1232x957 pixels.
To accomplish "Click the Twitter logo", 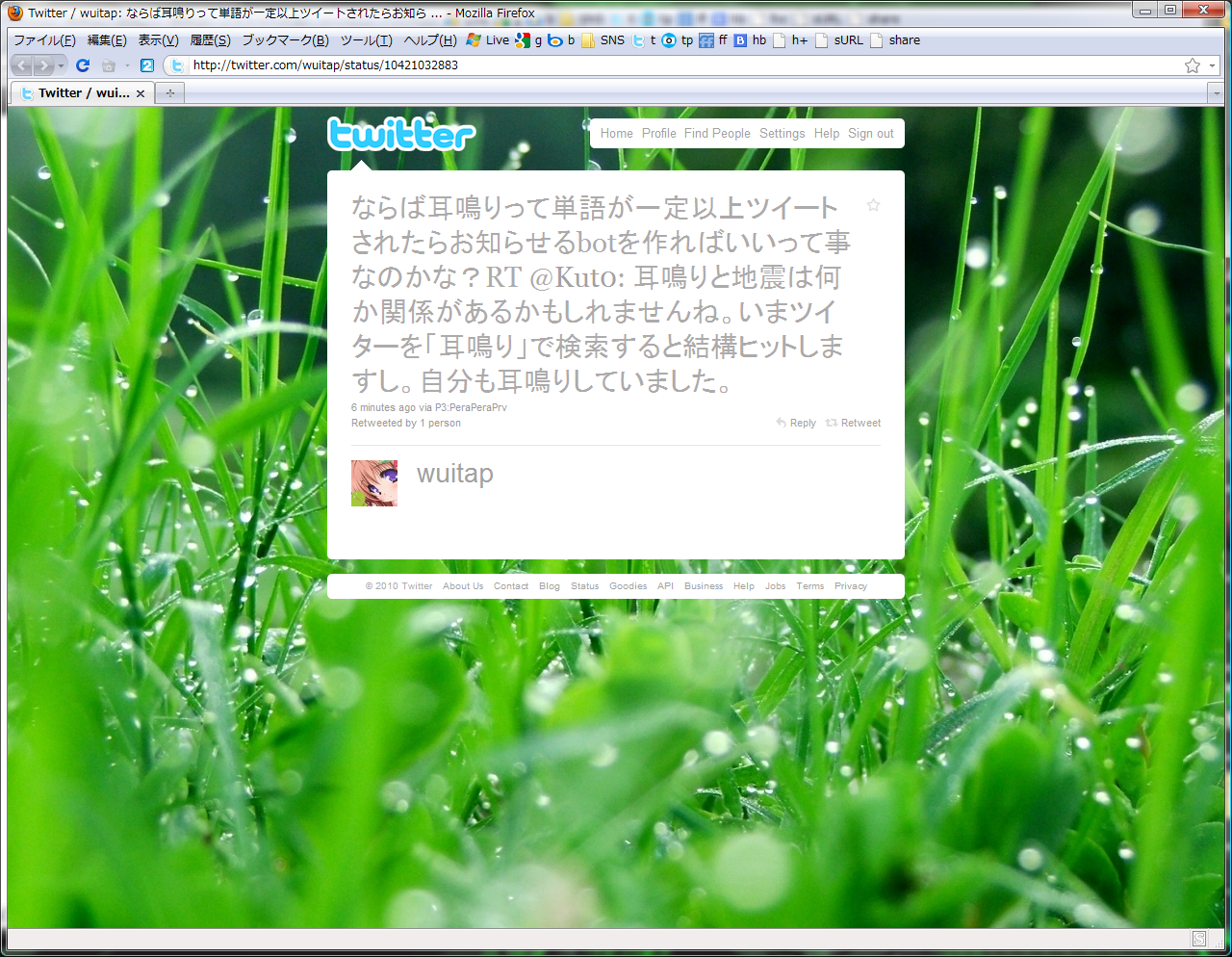I will pos(401,135).
